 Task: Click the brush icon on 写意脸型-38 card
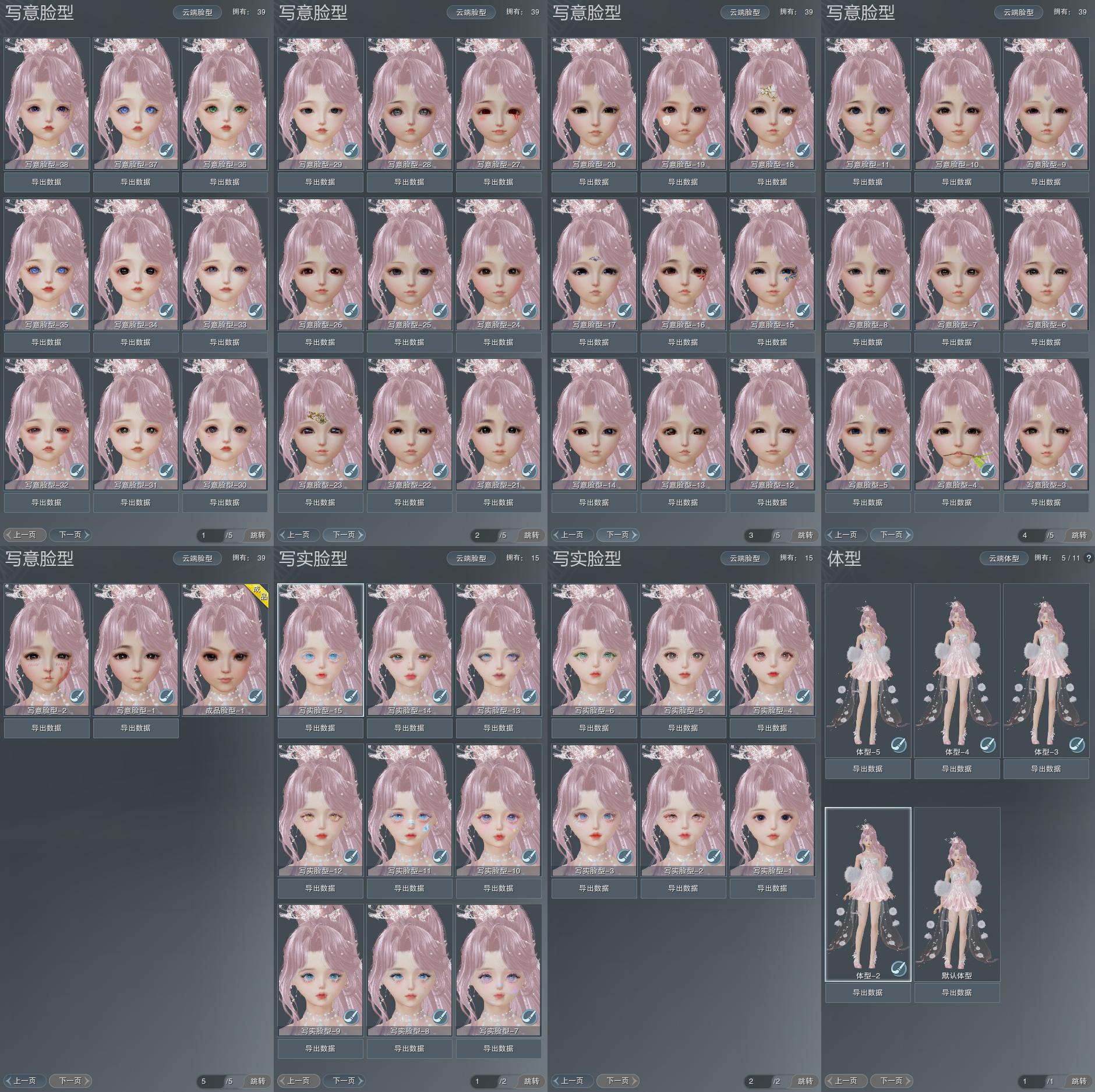[77, 150]
